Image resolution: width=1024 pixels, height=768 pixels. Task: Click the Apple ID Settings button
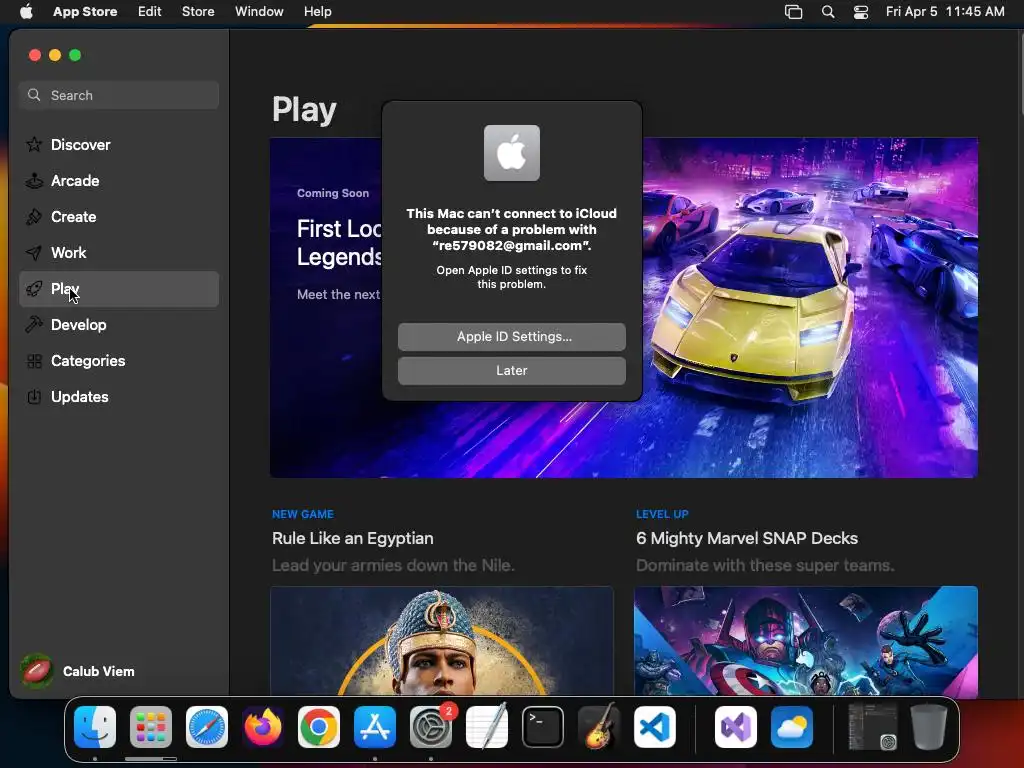pos(512,336)
